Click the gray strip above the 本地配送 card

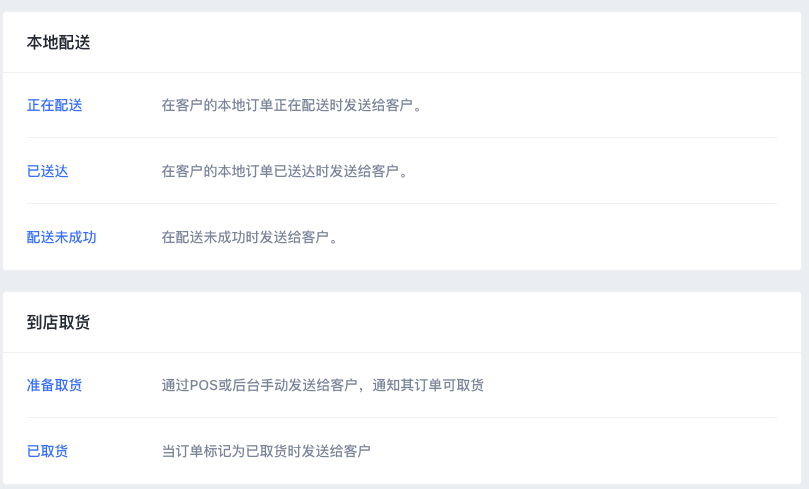pyautogui.click(x=404, y=6)
